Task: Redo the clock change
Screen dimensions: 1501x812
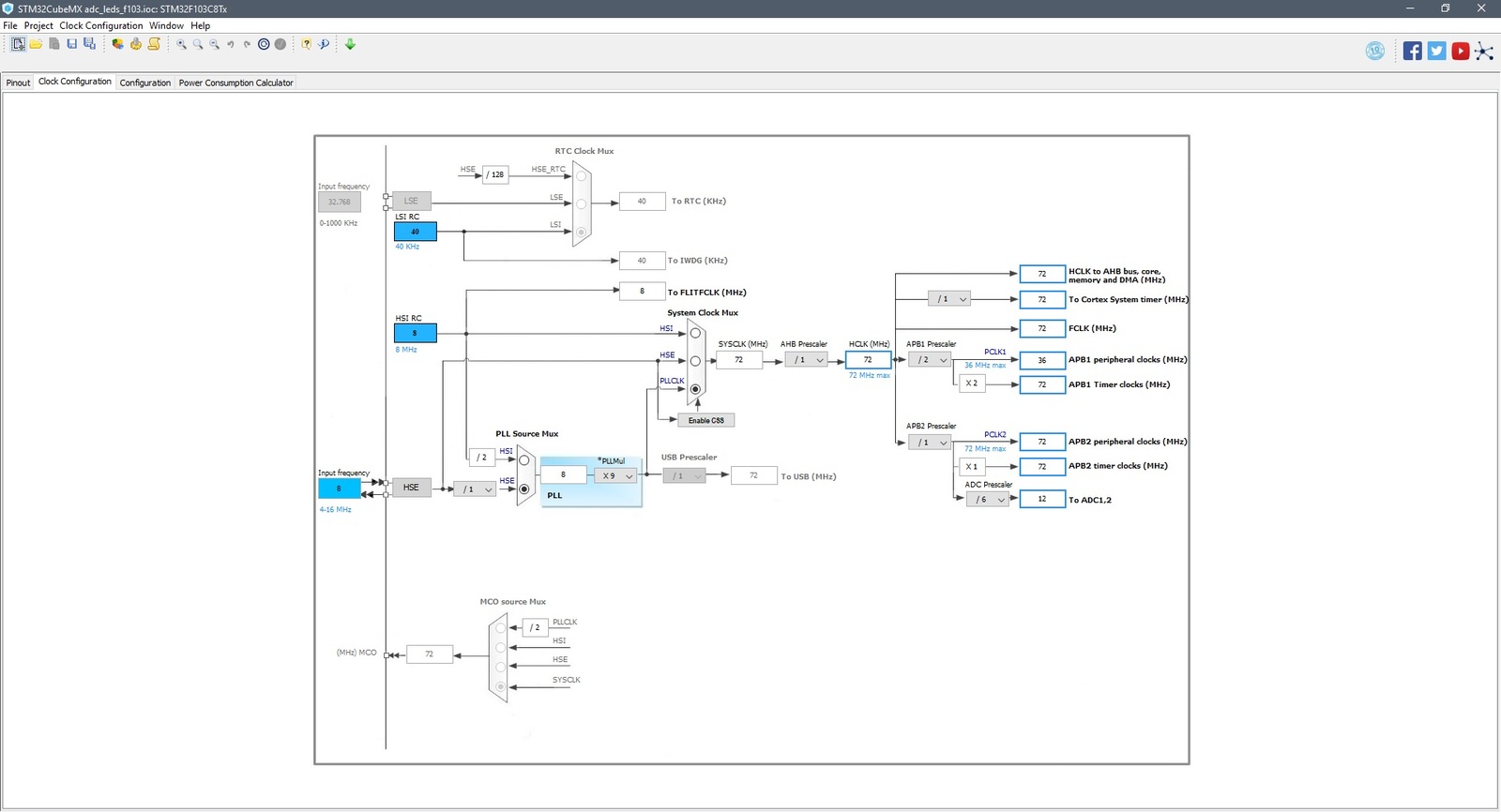Action: (247, 44)
